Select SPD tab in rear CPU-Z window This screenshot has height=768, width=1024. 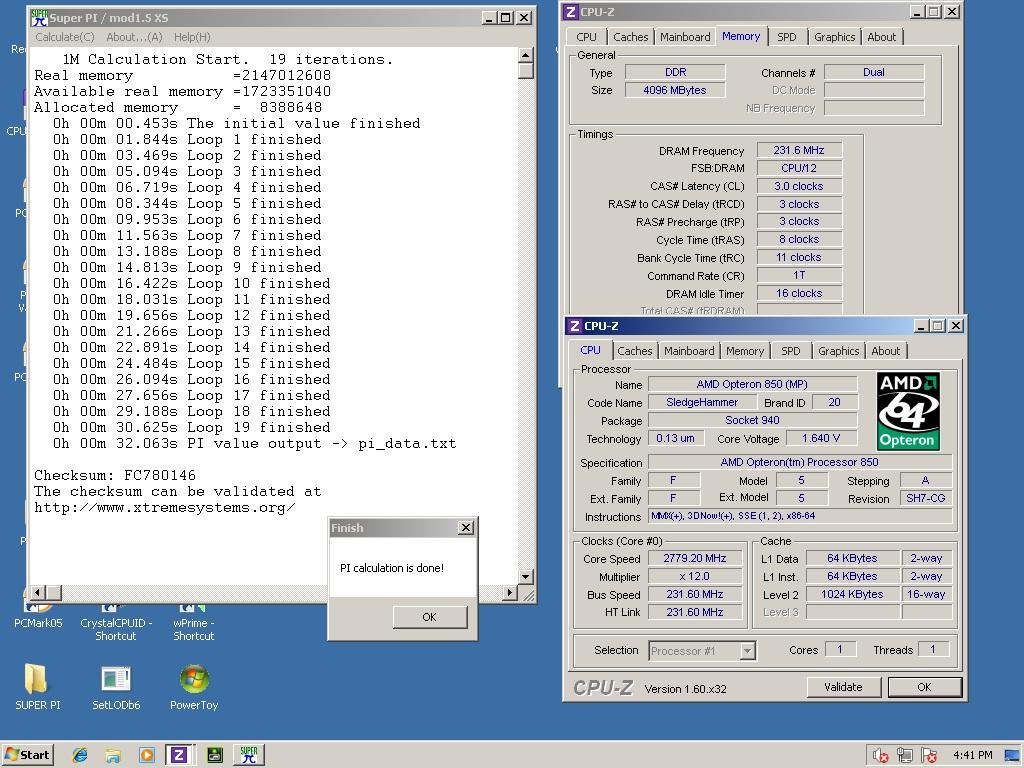[x=786, y=37]
